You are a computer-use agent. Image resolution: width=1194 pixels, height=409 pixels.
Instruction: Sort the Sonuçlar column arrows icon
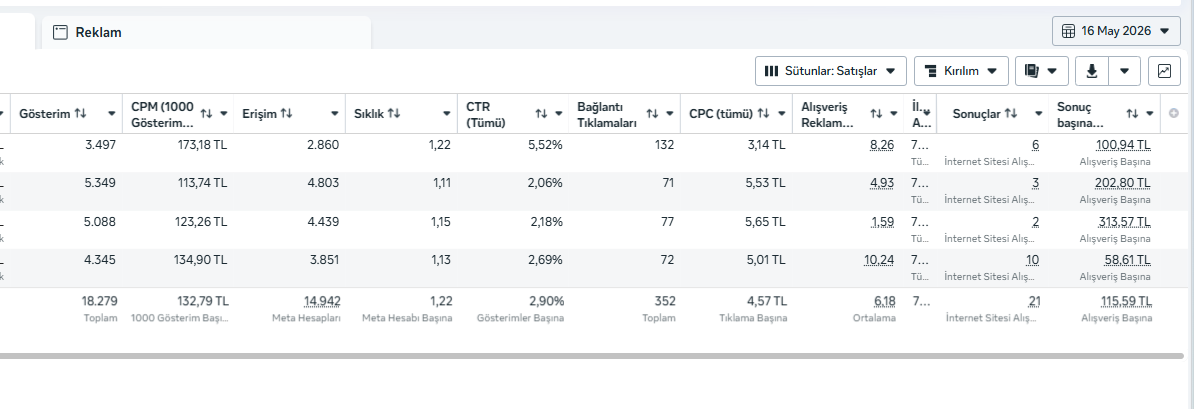tap(1010, 113)
